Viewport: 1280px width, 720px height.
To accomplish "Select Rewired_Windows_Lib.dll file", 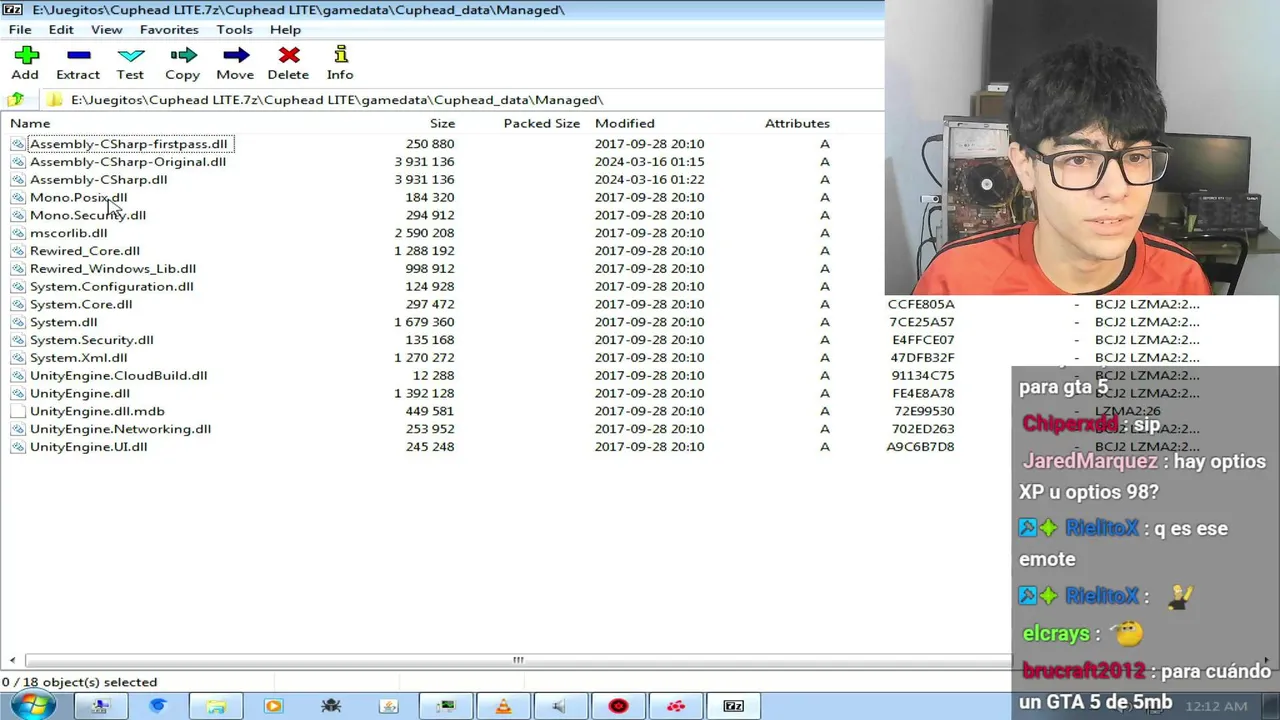I will 113,269.
